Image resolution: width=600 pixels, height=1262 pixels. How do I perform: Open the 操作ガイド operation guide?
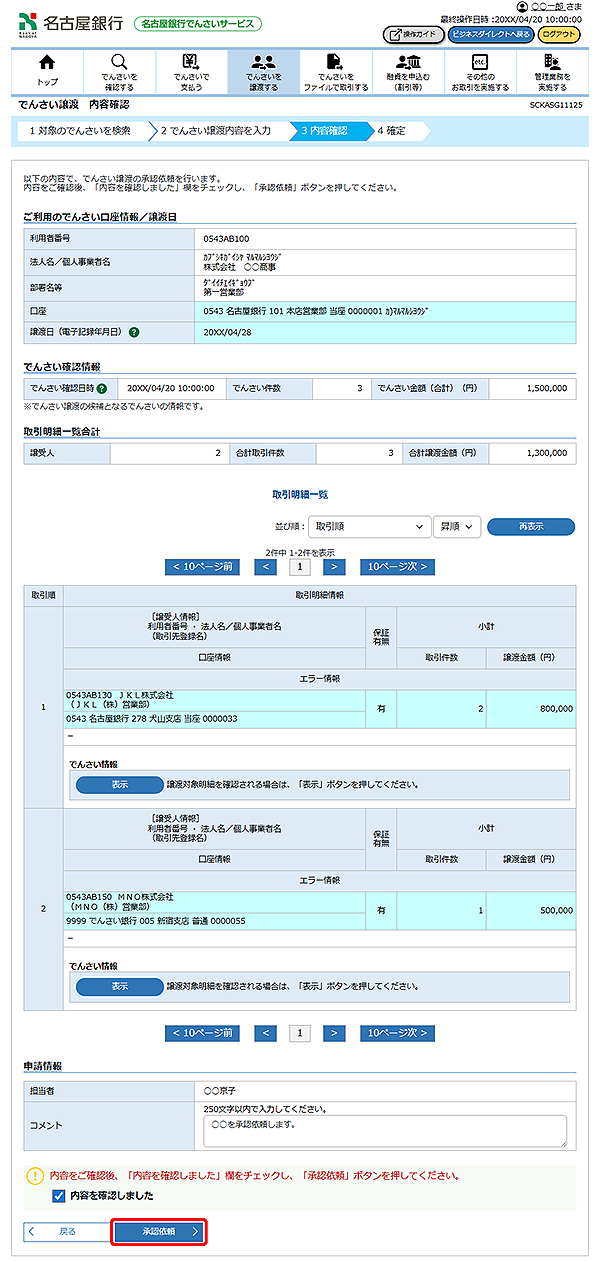(x=413, y=34)
